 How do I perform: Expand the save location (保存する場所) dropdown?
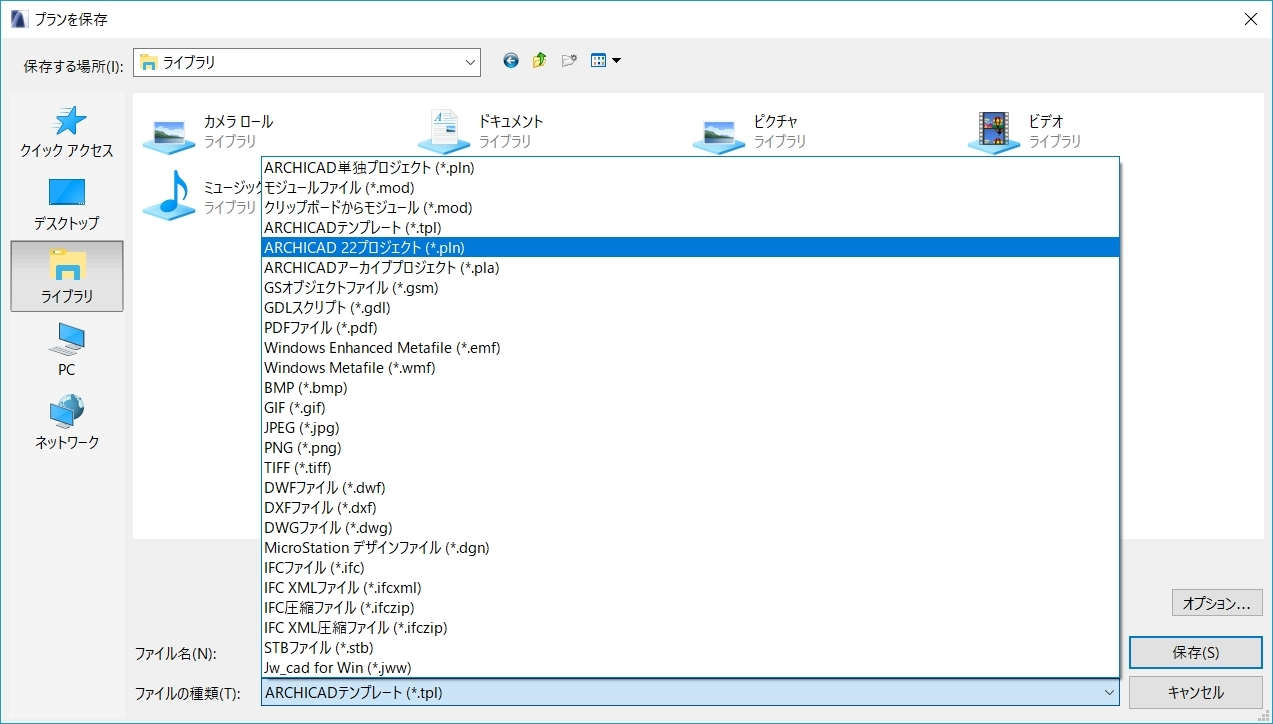(x=470, y=62)
